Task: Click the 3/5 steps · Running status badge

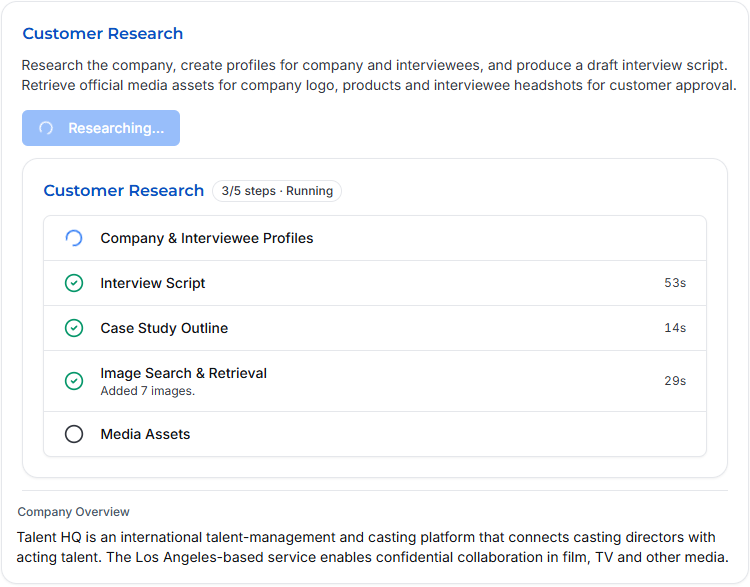Action: [x=277, y=191]
